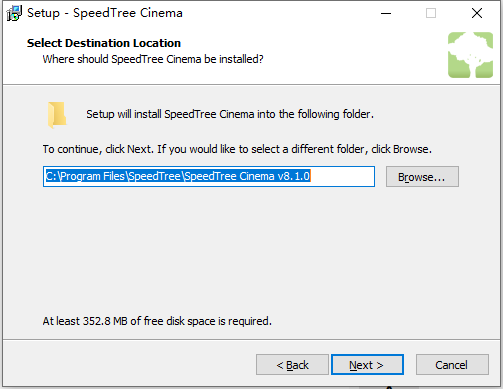Continue installation with Next >
Image resolution: width=503 pixels, height=389 pixels.
tap(367, 365)
